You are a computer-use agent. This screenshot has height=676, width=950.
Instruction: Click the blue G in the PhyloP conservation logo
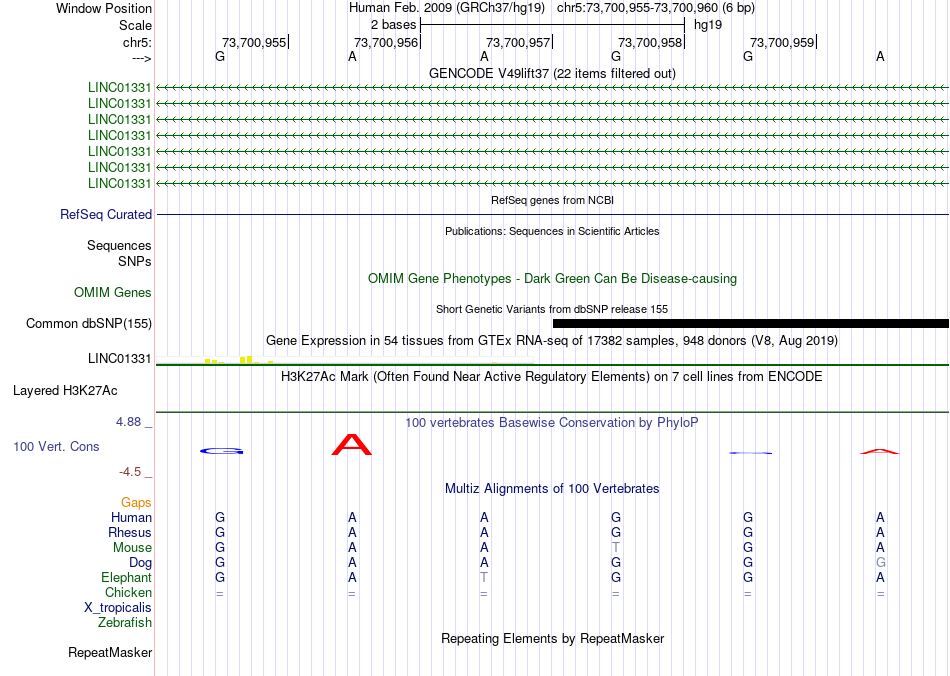222,451
